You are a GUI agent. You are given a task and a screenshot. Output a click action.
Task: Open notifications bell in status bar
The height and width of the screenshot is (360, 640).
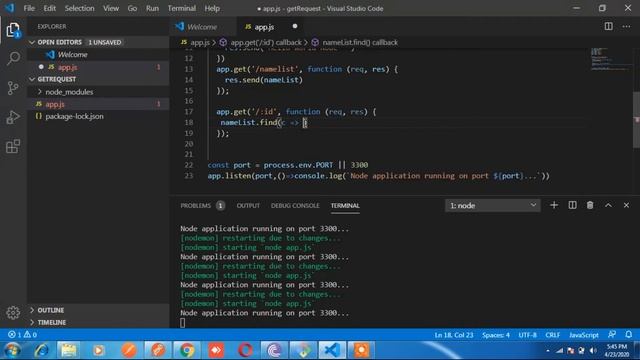pyautogui.click(x=629, y=335)
